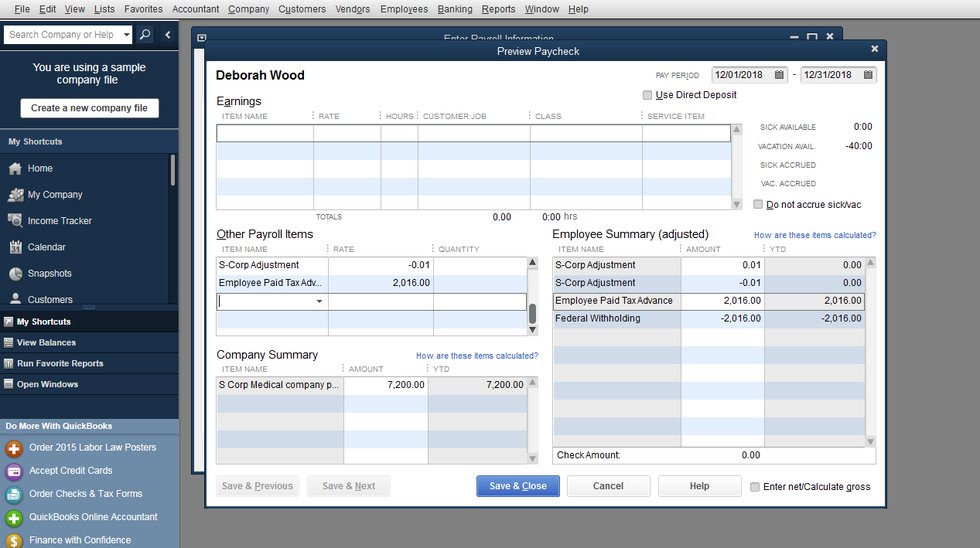
Task: Click the search magnifier icon
Action: click(145, 34)
